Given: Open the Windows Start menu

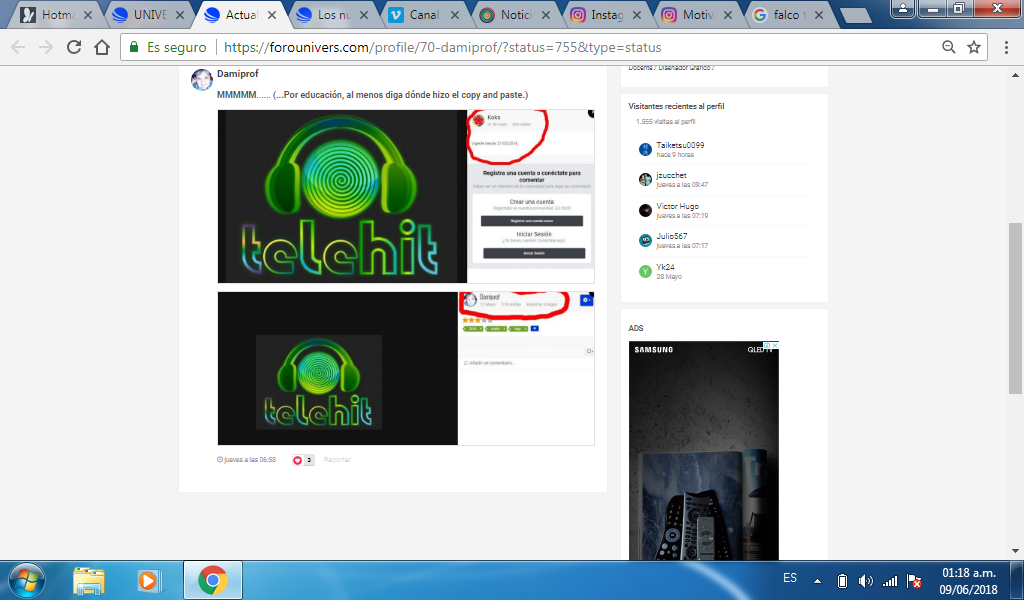Looking at the screenshot, I should pyautogui.click(x=27, y=580).
